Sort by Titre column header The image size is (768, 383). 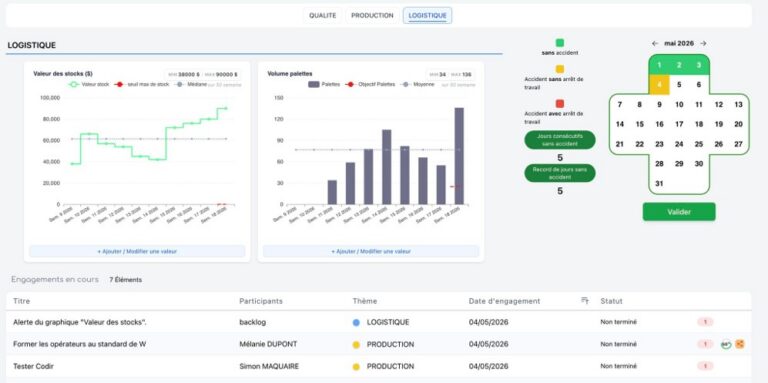pos(22,301)
